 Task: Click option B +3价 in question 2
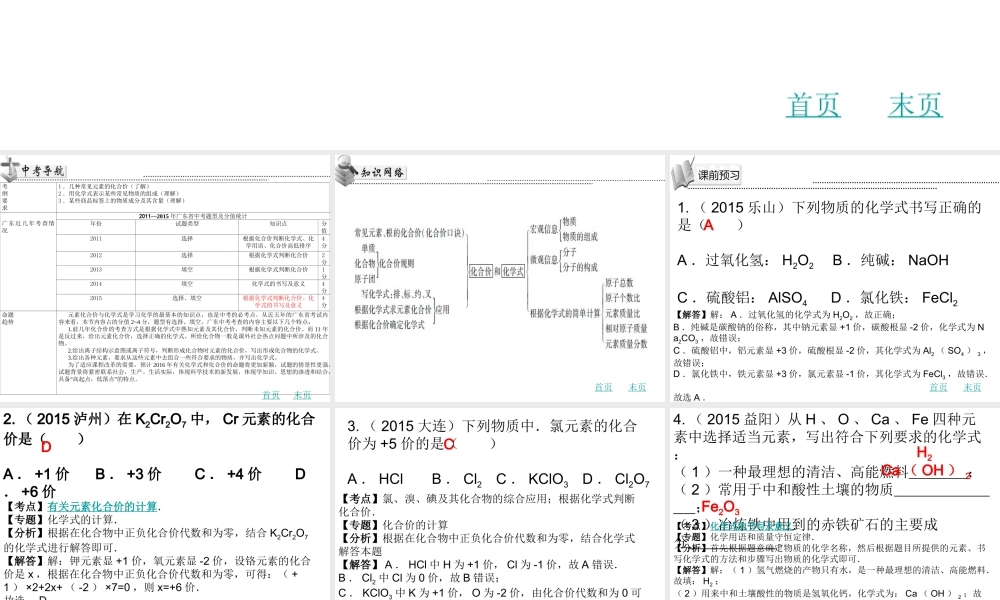[128, 474]
